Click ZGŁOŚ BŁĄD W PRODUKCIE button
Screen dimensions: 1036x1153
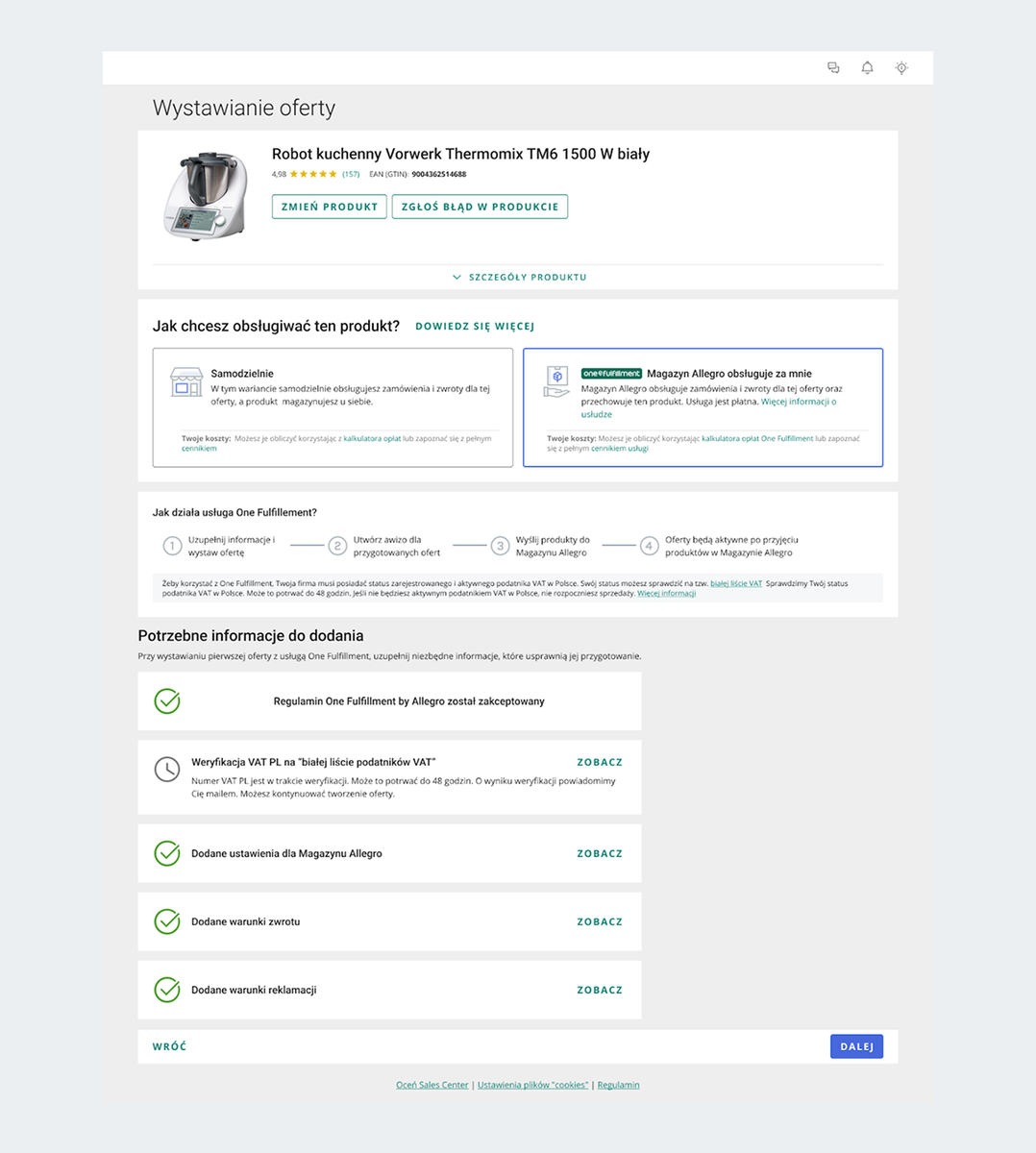point(480,207)
